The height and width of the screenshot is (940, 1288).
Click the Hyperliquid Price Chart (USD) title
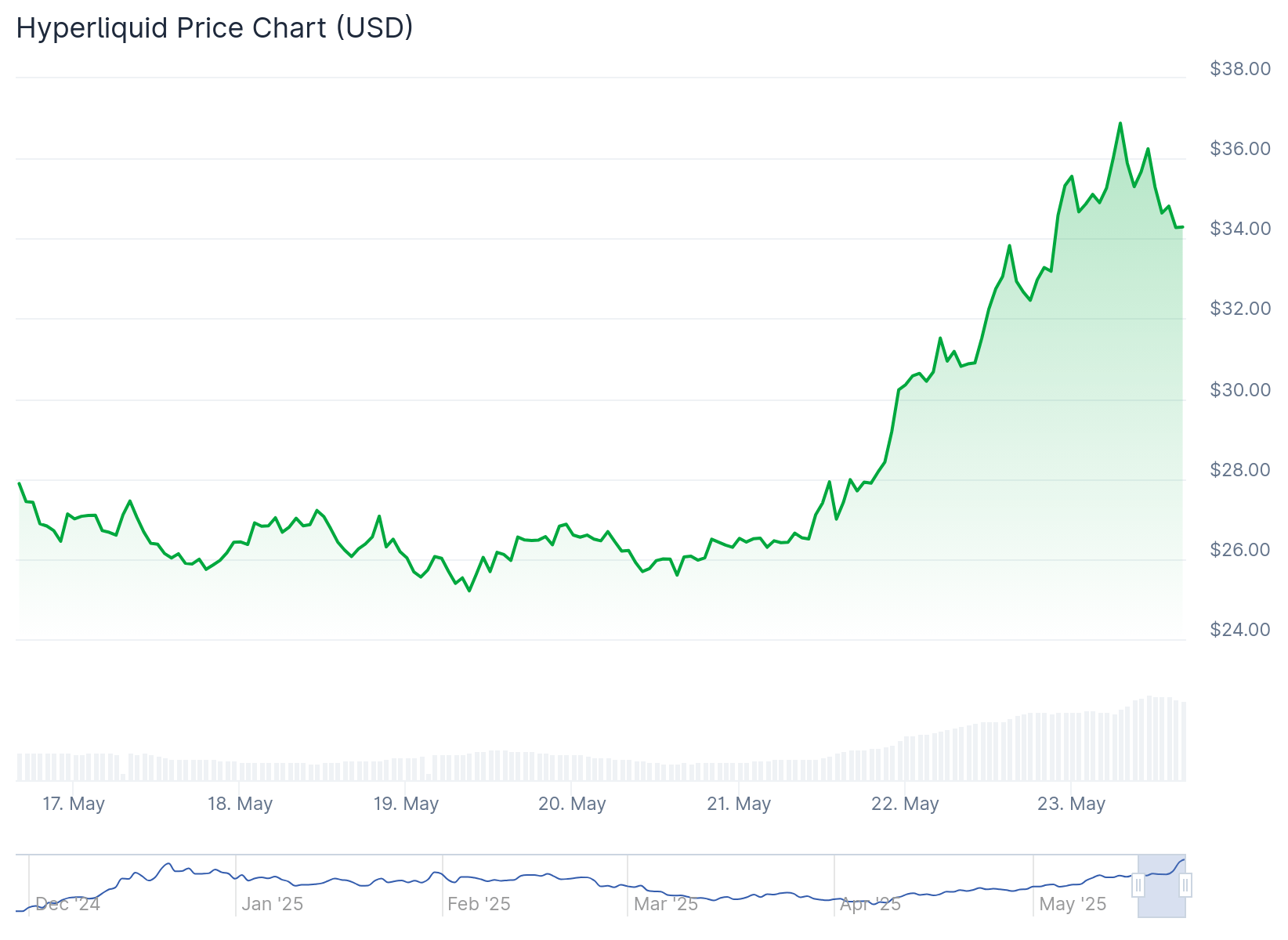point(215,28)
